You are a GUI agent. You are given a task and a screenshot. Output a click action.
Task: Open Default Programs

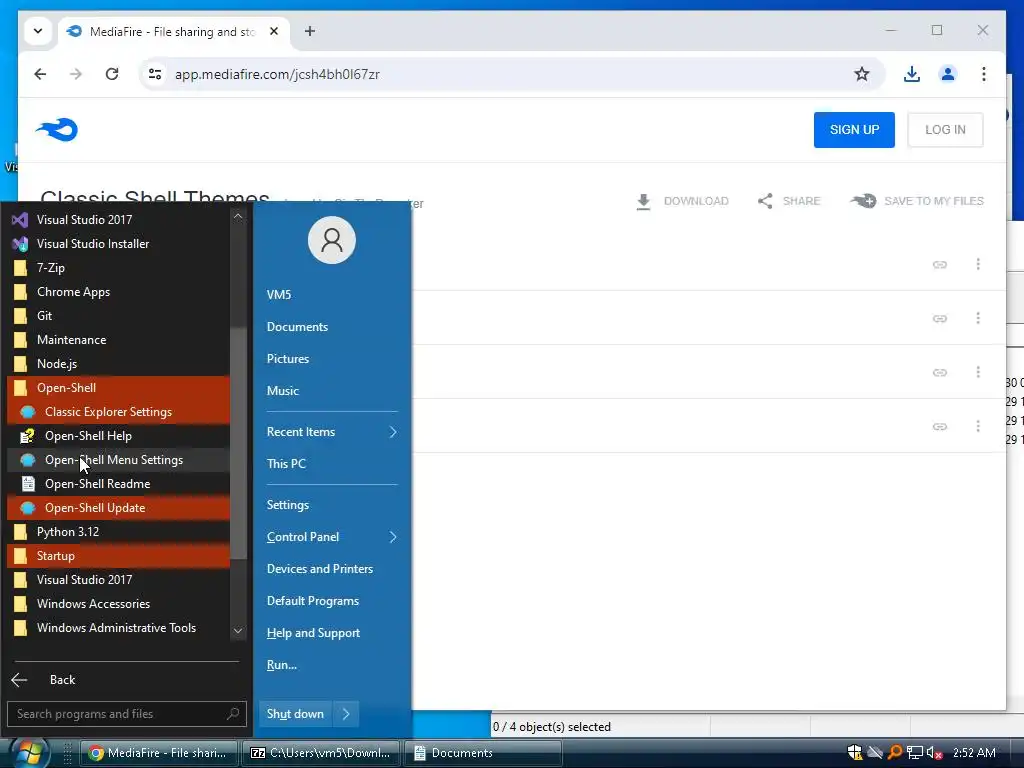(332, 601)
